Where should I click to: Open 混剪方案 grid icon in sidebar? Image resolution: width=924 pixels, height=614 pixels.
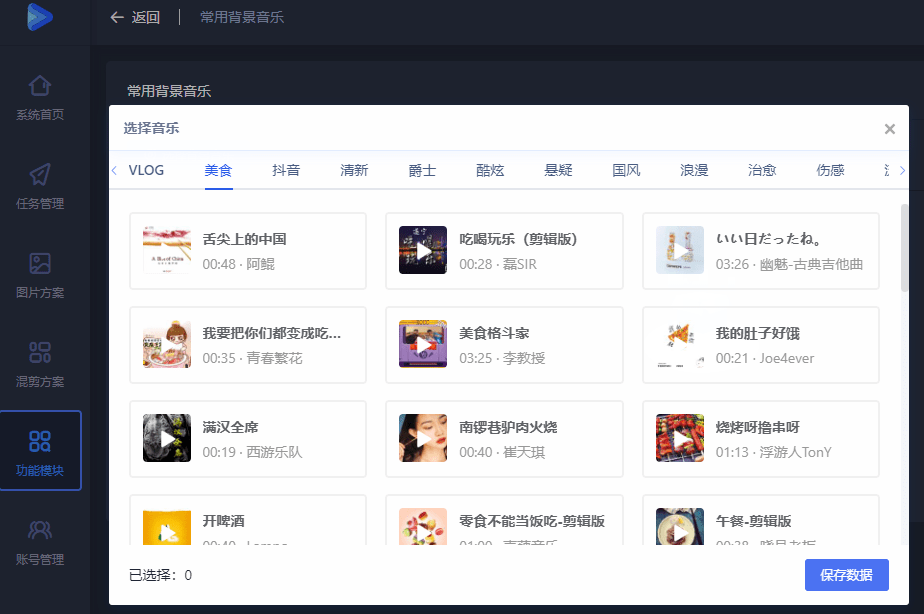39,352
